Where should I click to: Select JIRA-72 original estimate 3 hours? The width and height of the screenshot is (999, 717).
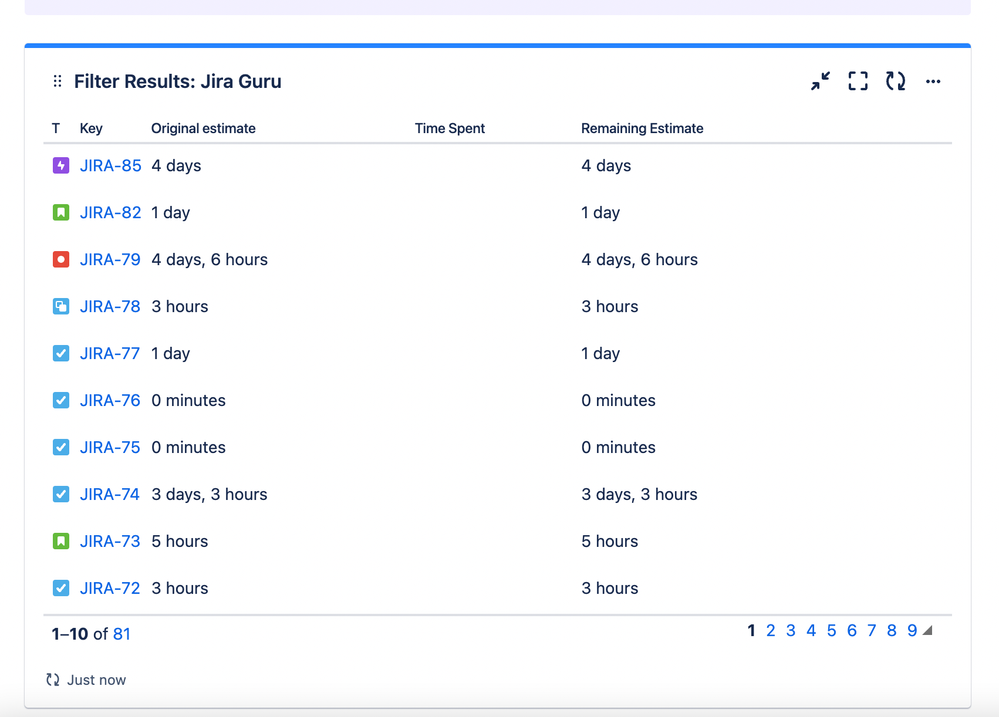[180, 588]
